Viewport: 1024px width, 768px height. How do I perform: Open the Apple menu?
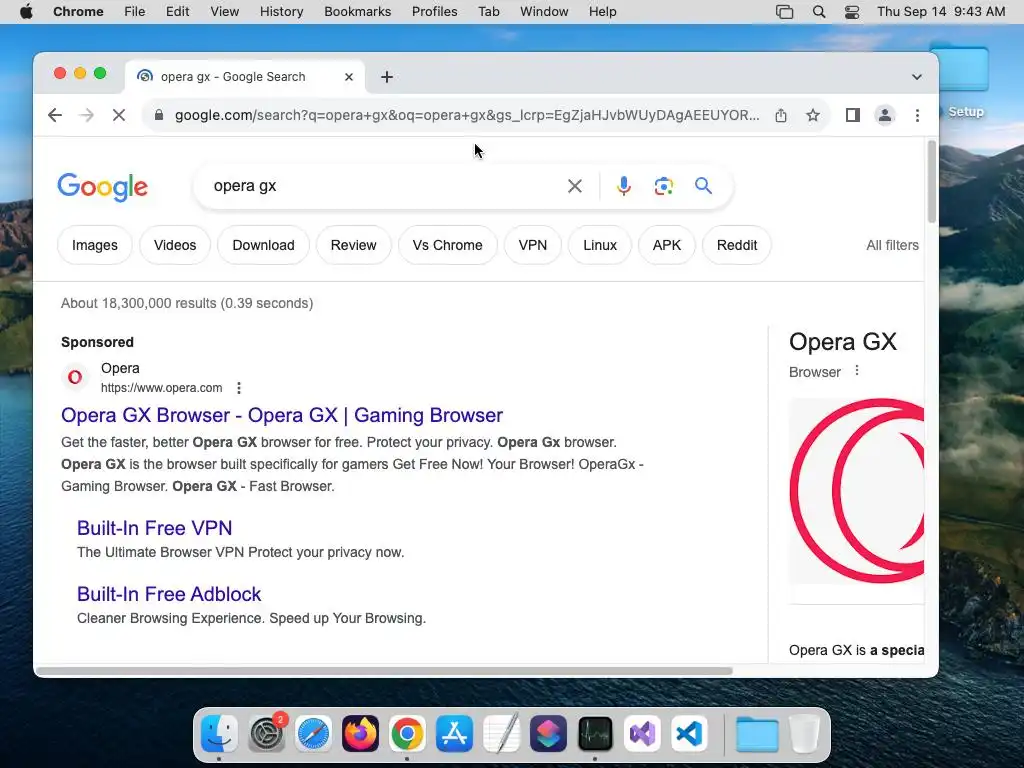(x=26, y=12)
